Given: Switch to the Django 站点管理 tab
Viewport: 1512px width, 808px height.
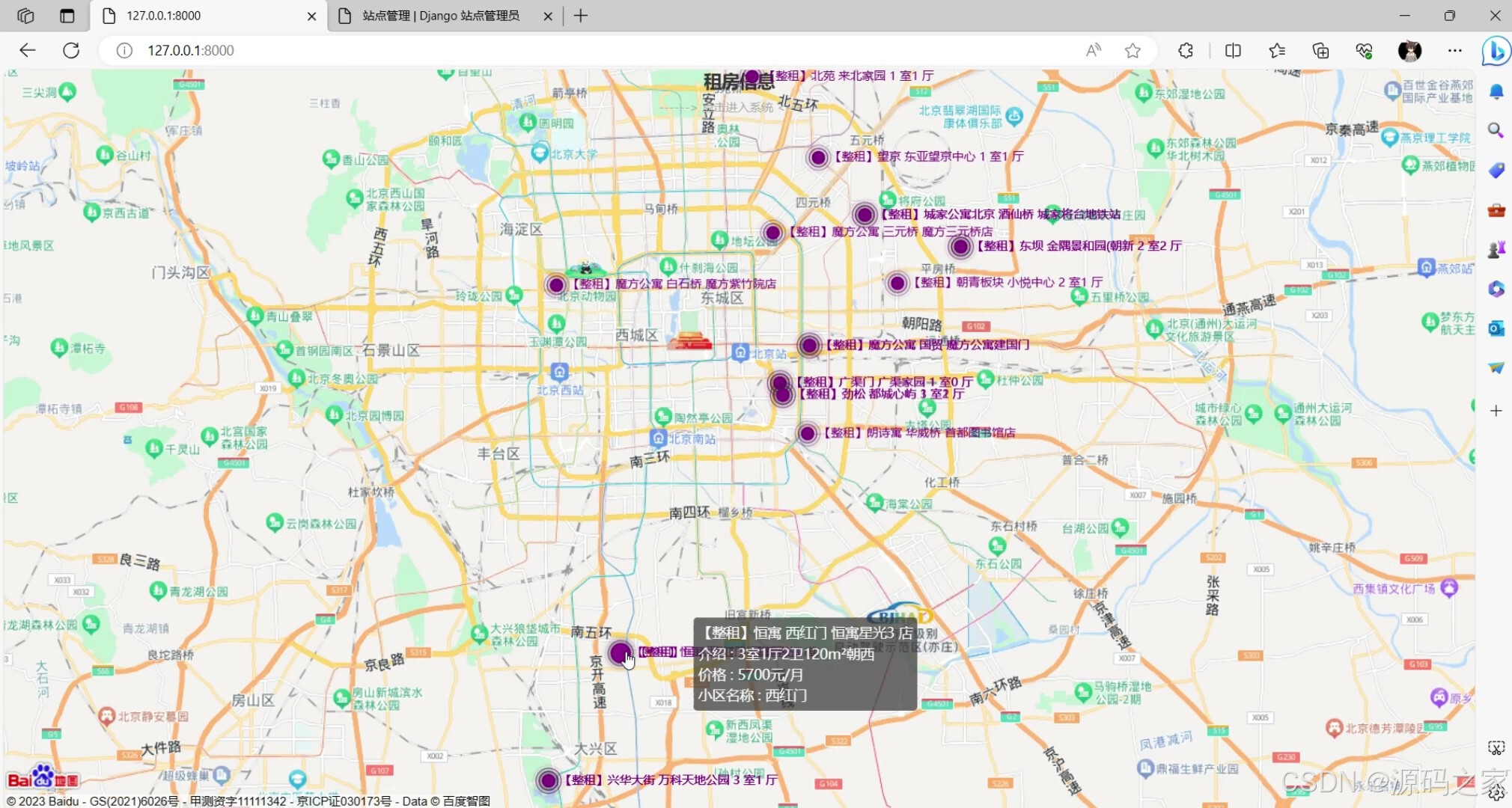Looking at the screenshot, I should coord(441,16).
